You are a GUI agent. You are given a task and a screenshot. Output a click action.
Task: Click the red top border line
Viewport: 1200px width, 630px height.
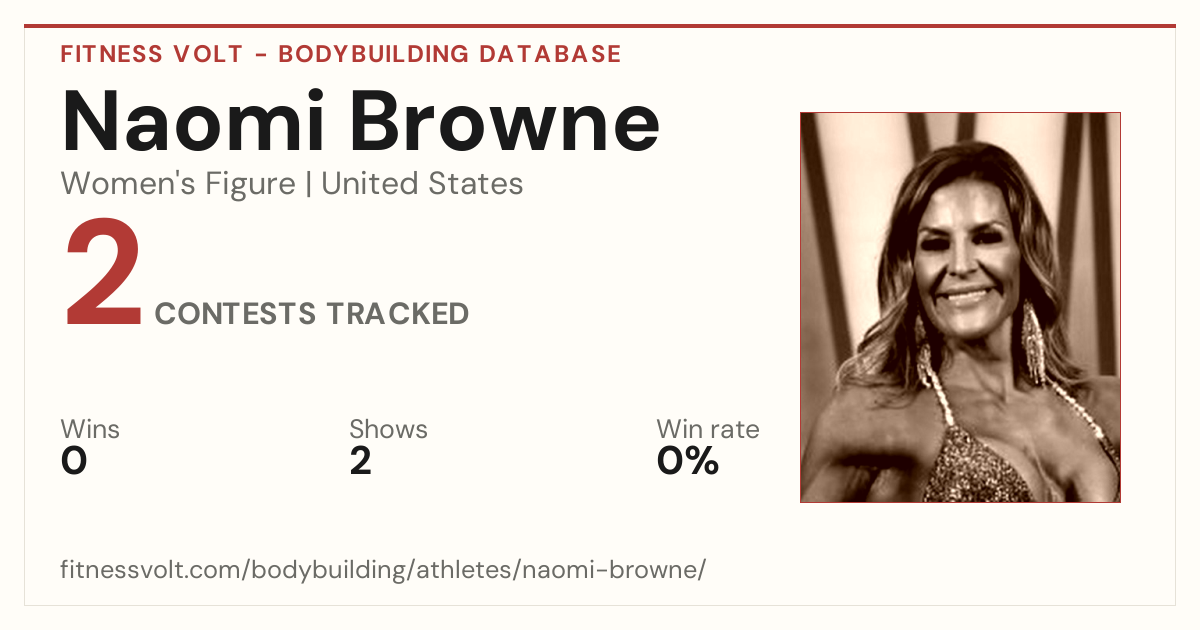pyautogui.click(x=600, y=26)
